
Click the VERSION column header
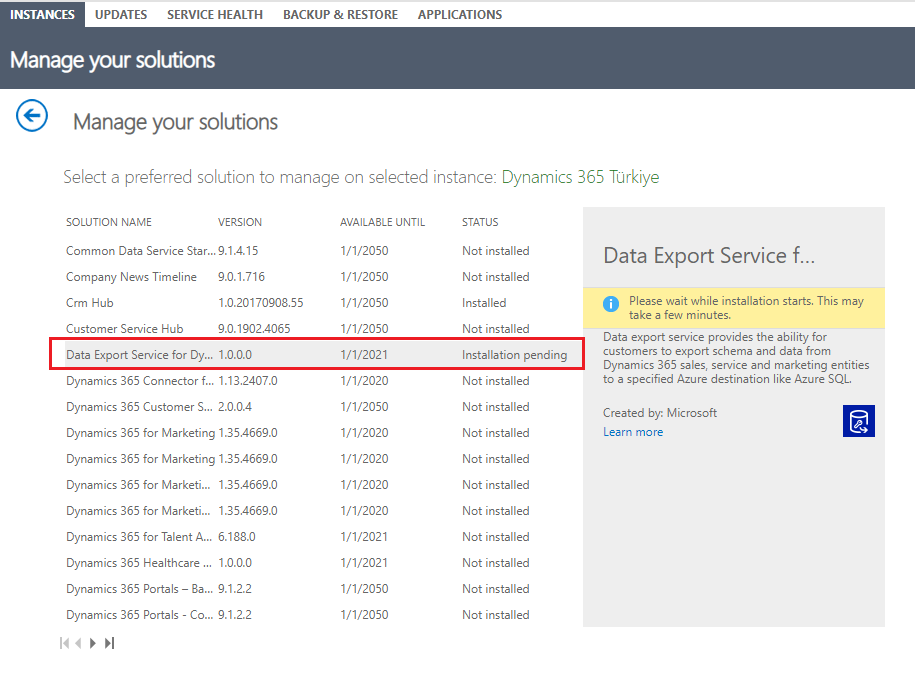point(240,222)
